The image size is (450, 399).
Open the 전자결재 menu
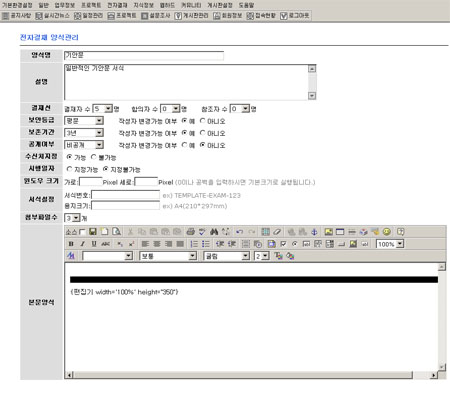click(x=117, y=5)
